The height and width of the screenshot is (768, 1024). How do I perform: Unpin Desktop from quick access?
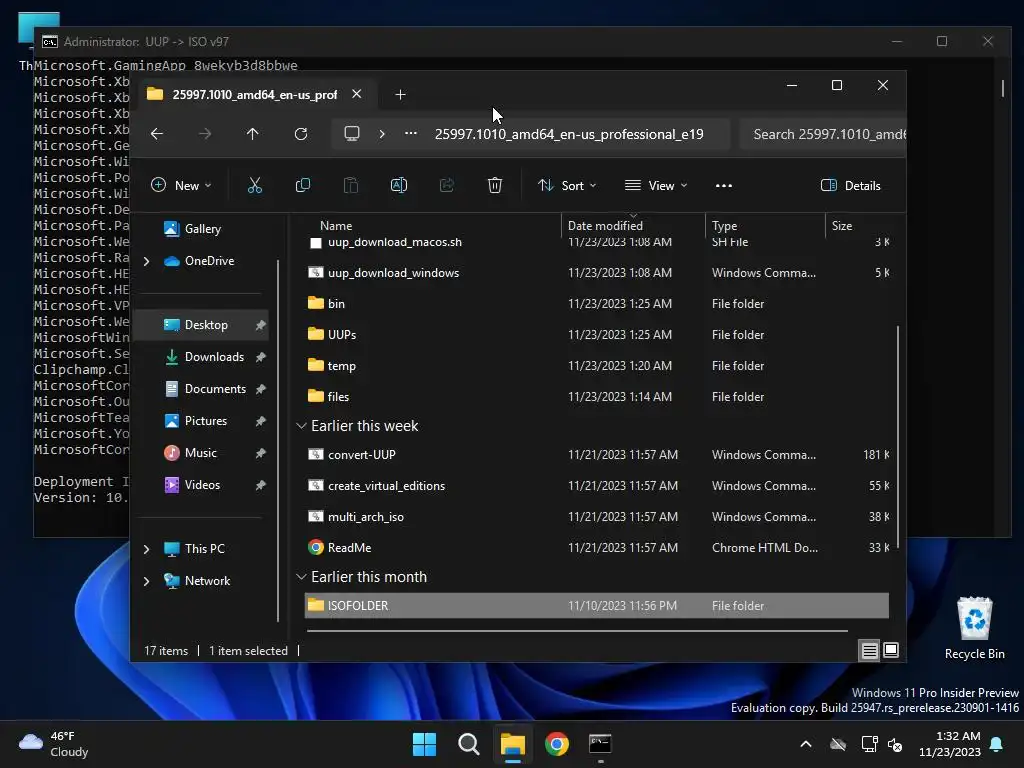click(x=261, y=325)
